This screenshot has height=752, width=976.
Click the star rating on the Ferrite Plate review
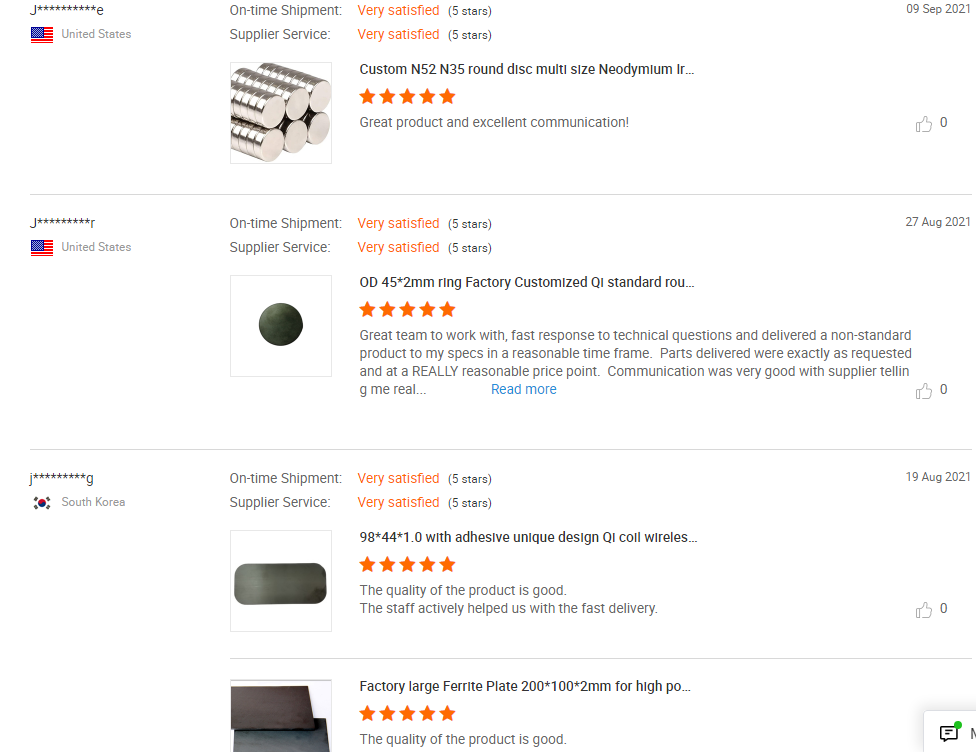click(x=407, y=714)
